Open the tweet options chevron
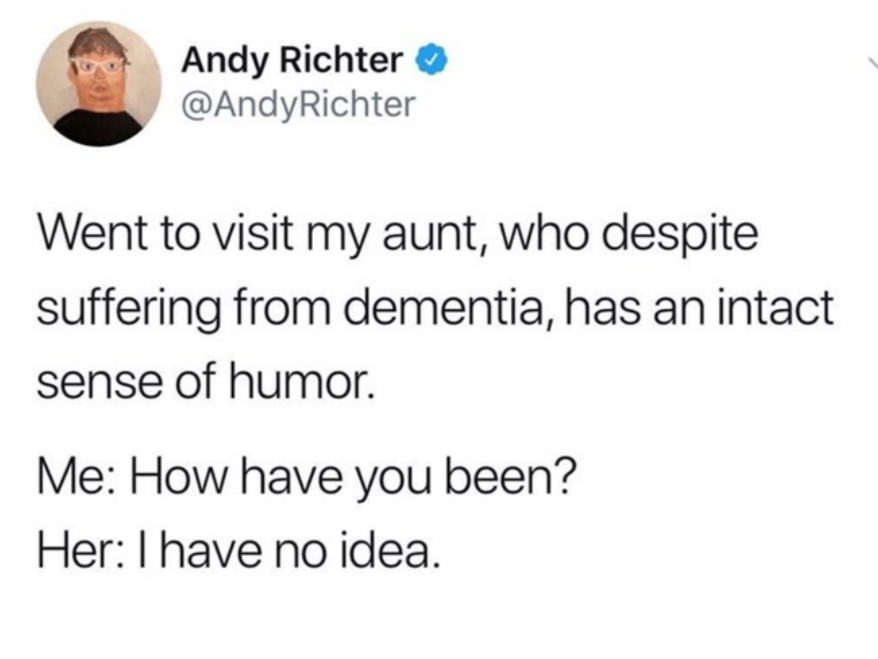878x659 pixels. coord(868,62)
